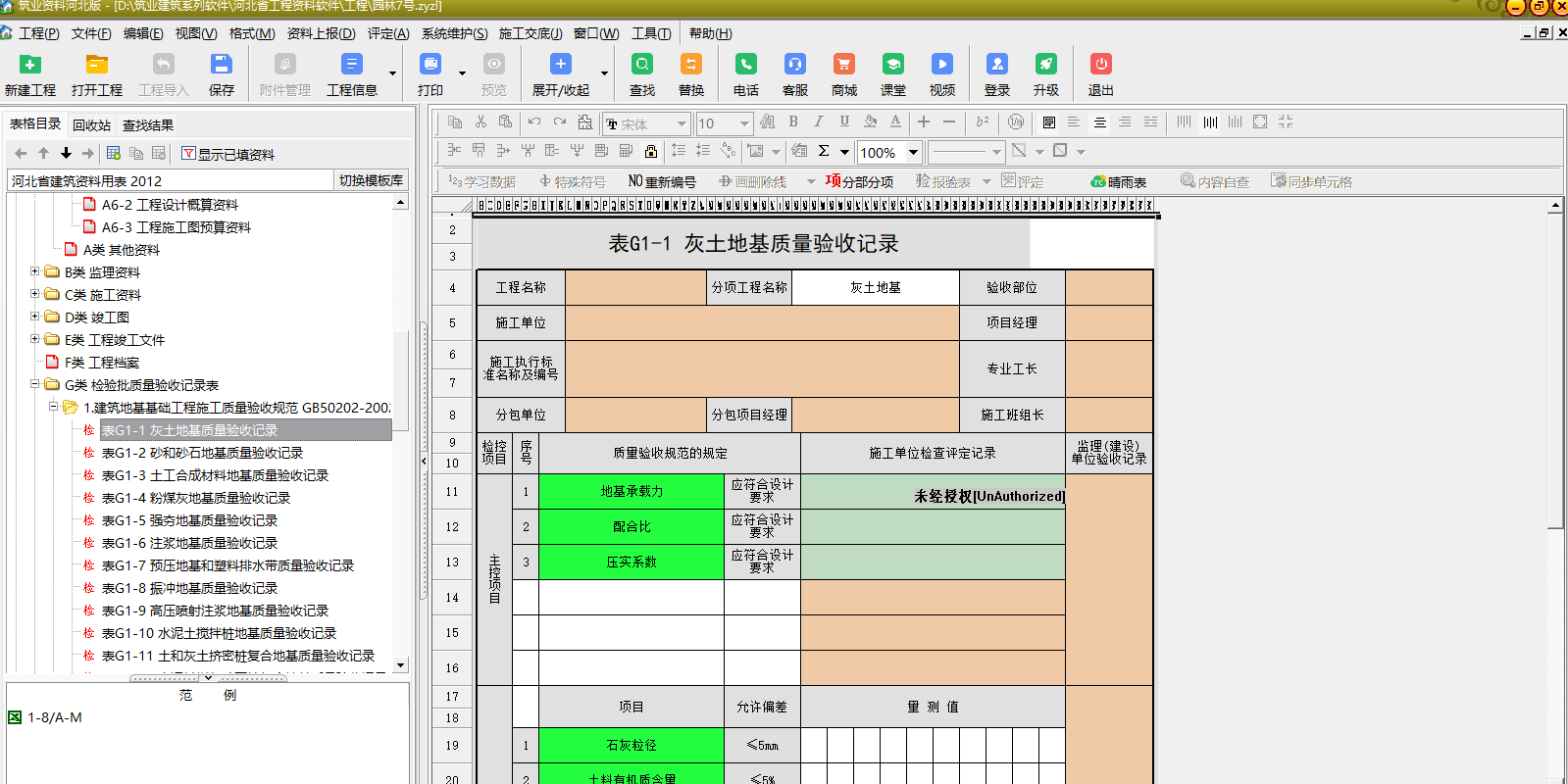Click the 分部分项 button

[859, 182]
